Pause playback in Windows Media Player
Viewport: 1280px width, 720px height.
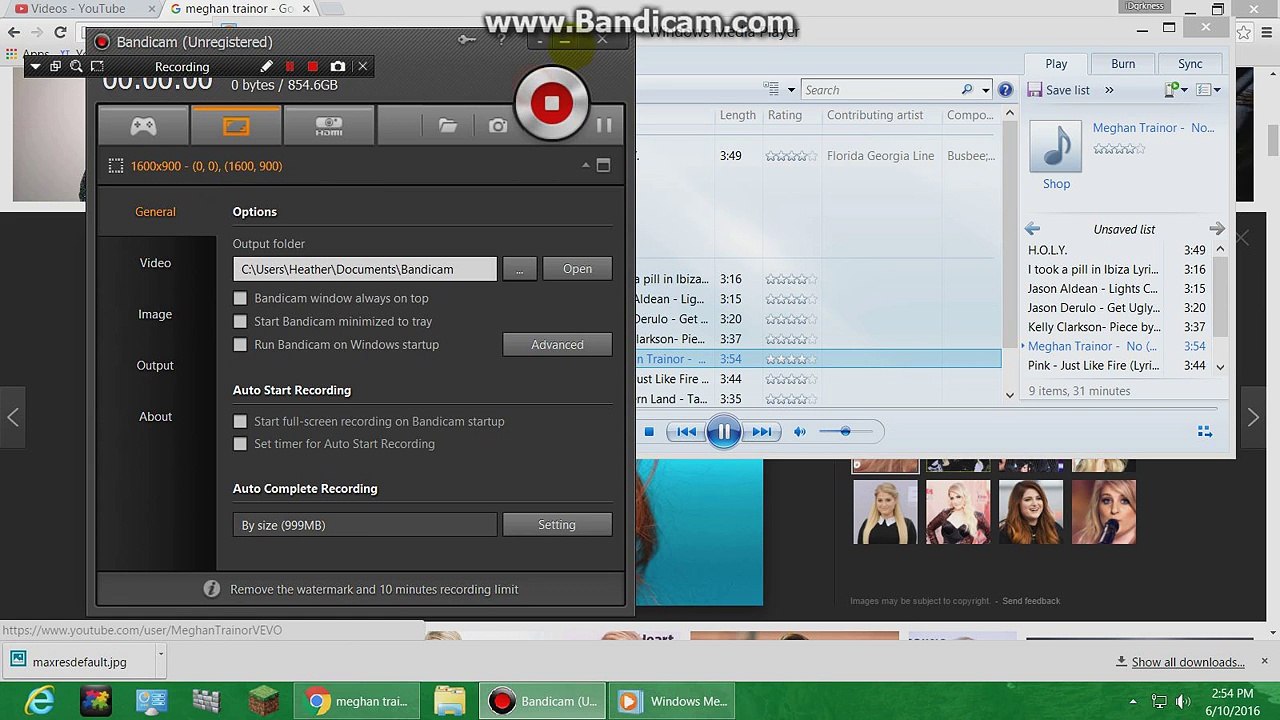tap(723, 432)
